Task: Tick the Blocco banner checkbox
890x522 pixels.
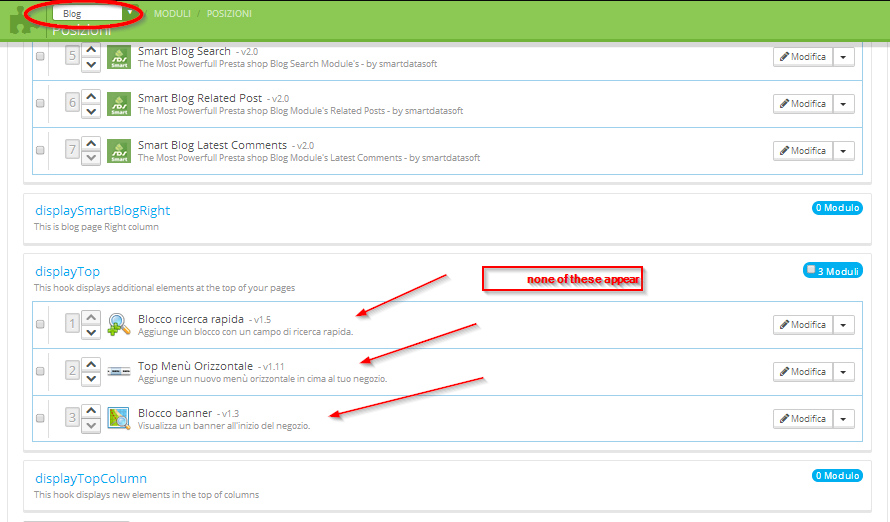Action: point(40,418)
